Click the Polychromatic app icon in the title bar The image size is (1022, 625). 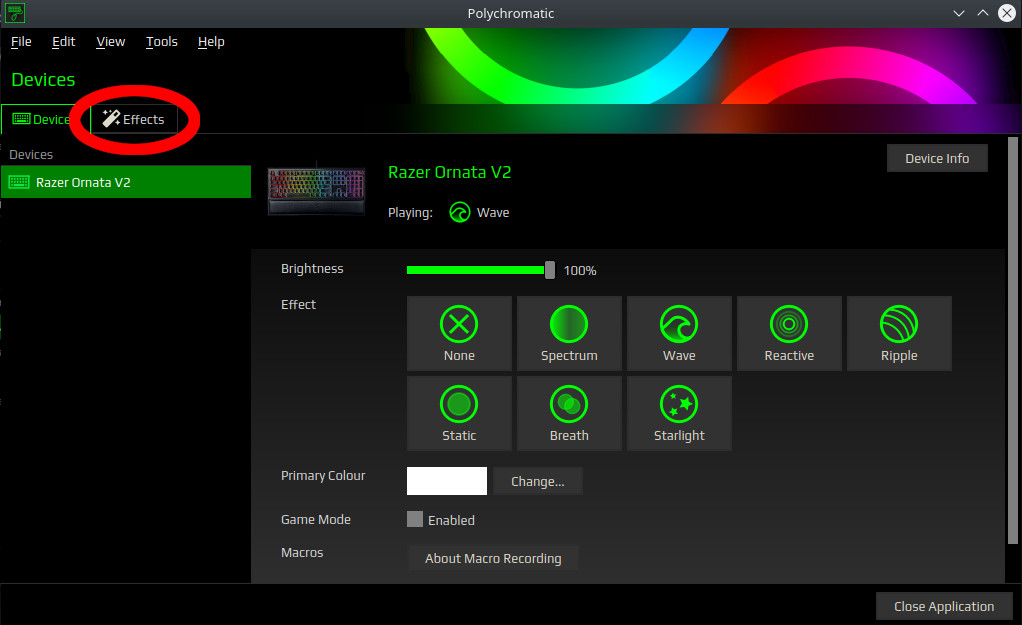point(14,13)
